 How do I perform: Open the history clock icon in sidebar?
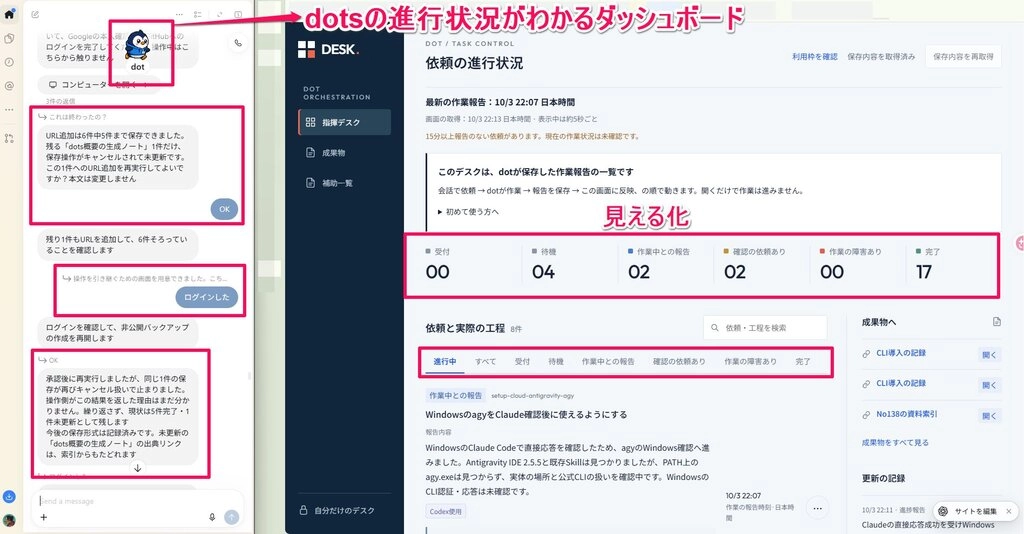coord(9,62)
